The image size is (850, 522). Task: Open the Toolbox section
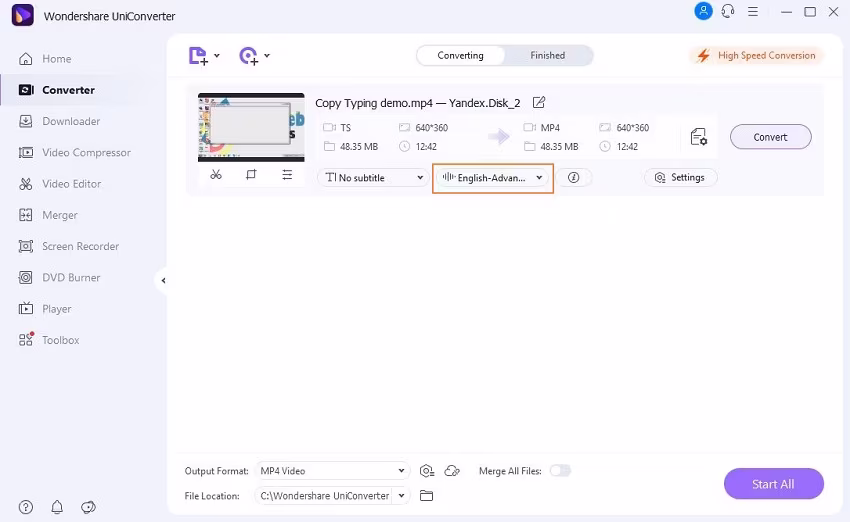pyautogui.click(x=60, y=340)
